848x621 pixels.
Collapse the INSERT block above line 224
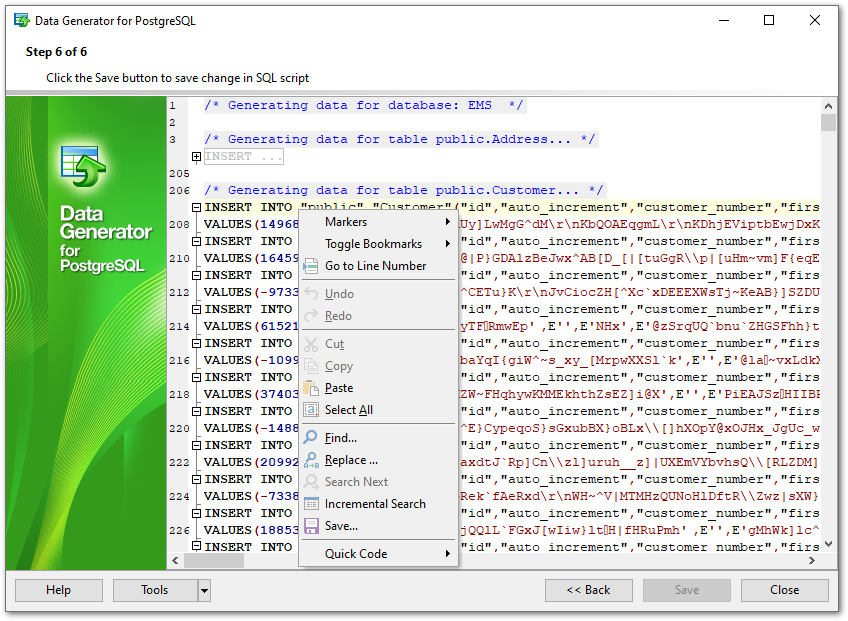(196, 479)
